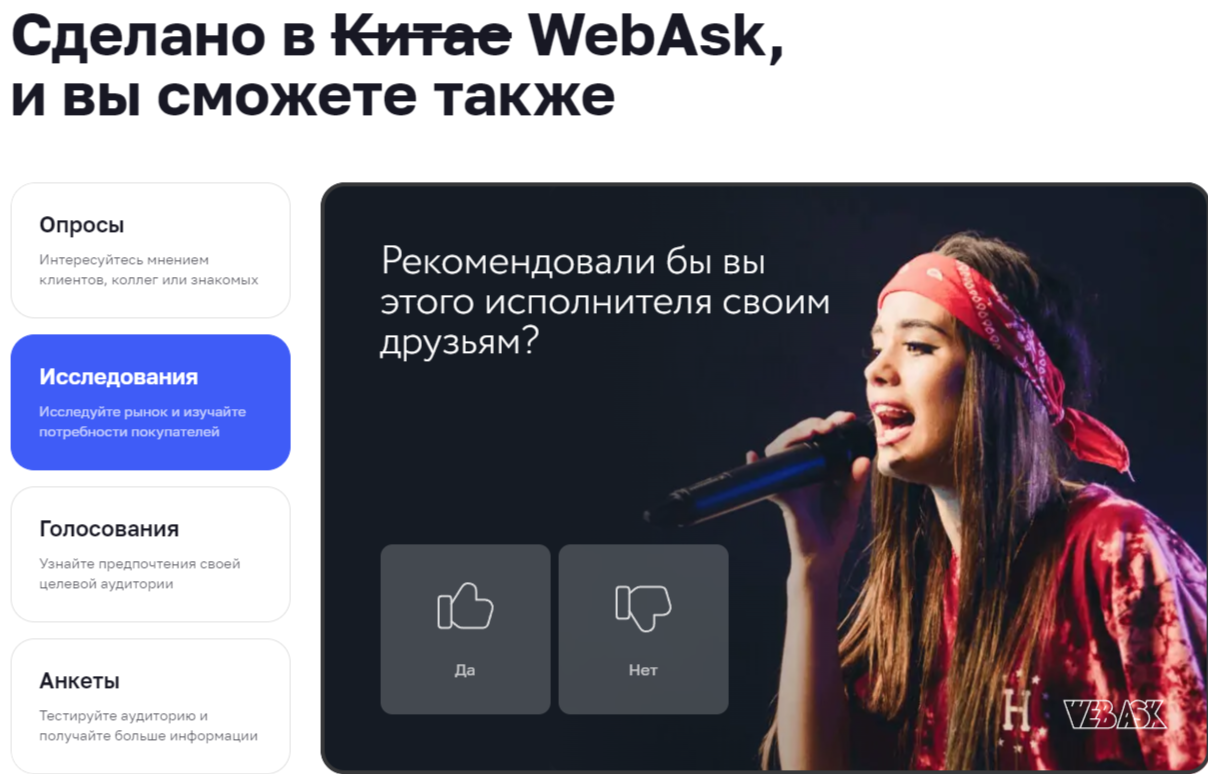The image size is (1208, 774).
Task: Click the thumbs-up icon
Action: click(x=465, y=607)
